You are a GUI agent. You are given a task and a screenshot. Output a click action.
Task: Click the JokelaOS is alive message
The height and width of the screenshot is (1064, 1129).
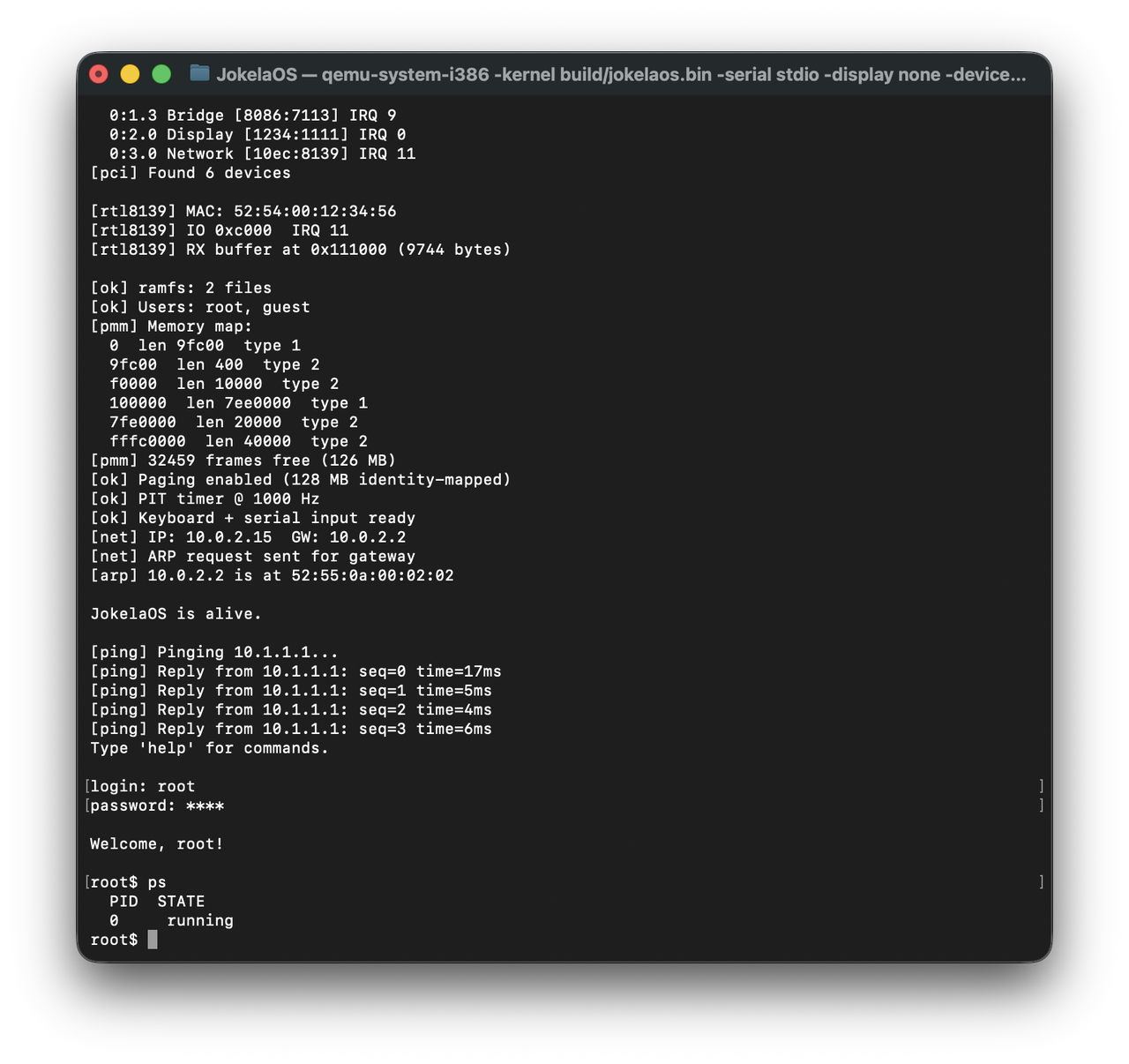coord(175,613)
